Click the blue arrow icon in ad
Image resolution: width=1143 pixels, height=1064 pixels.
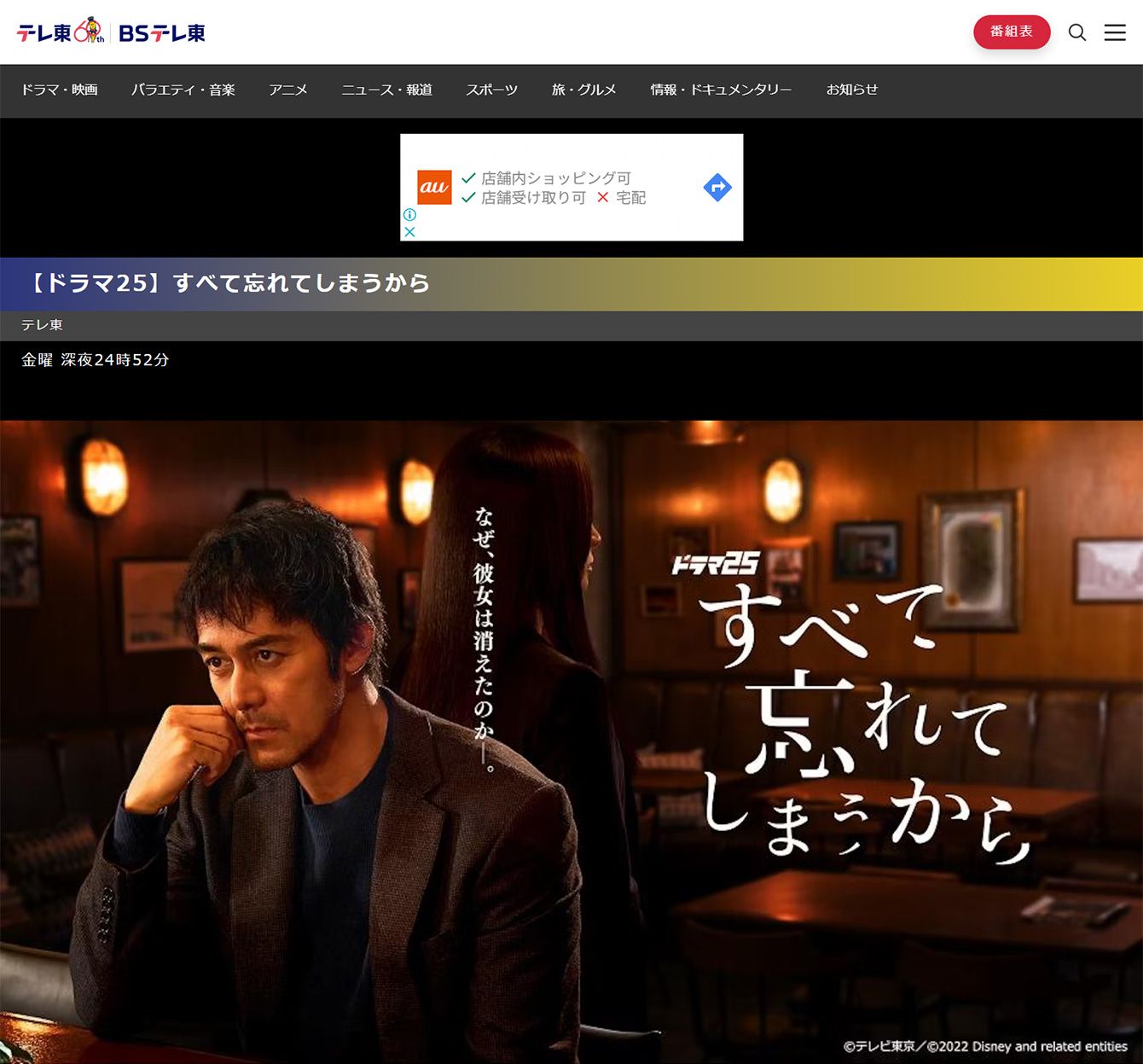click(x=717, y=188)
